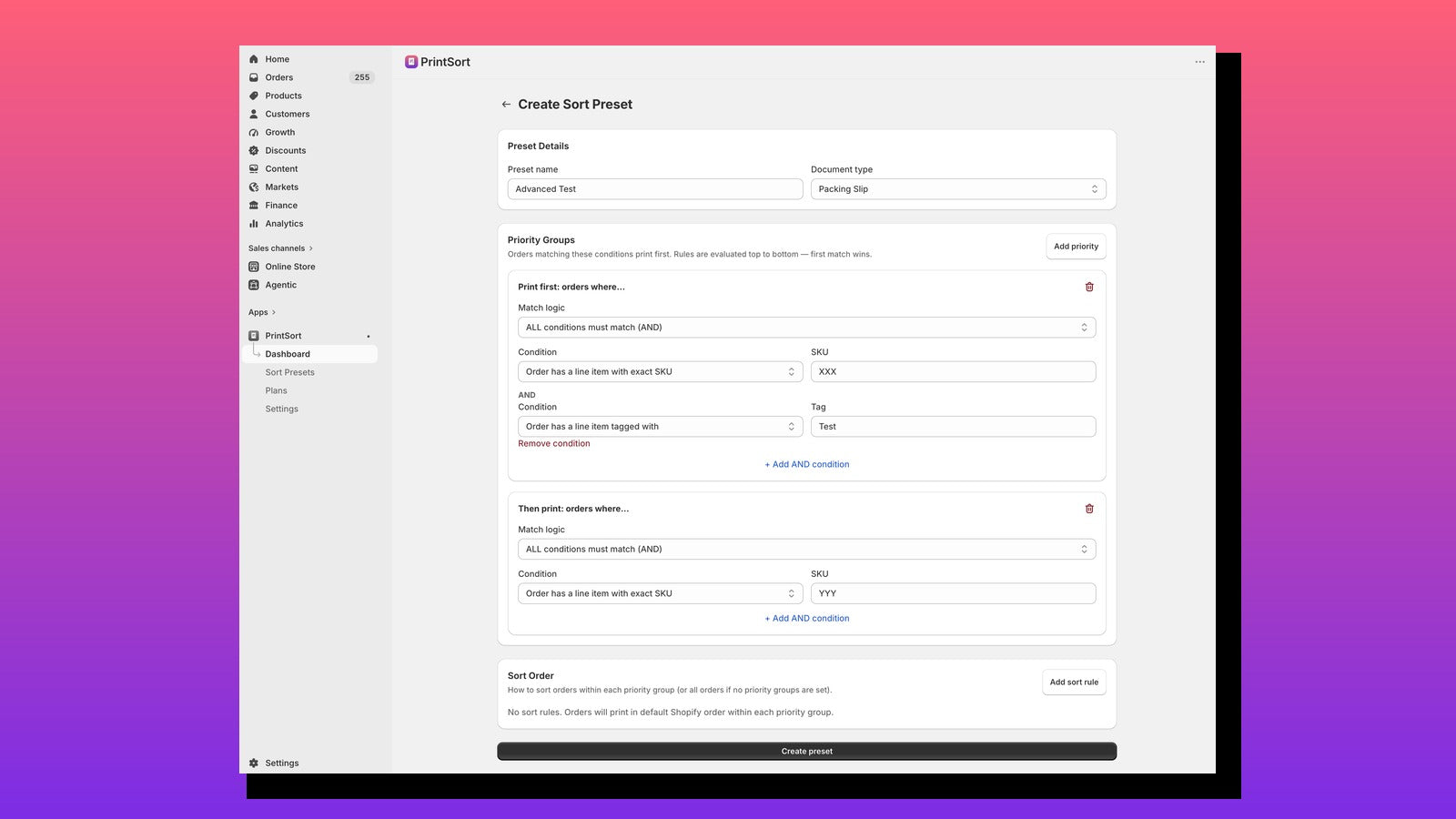Click the Create preset button
Viewport: 1456px width, 819px height.
click(807, 752)
